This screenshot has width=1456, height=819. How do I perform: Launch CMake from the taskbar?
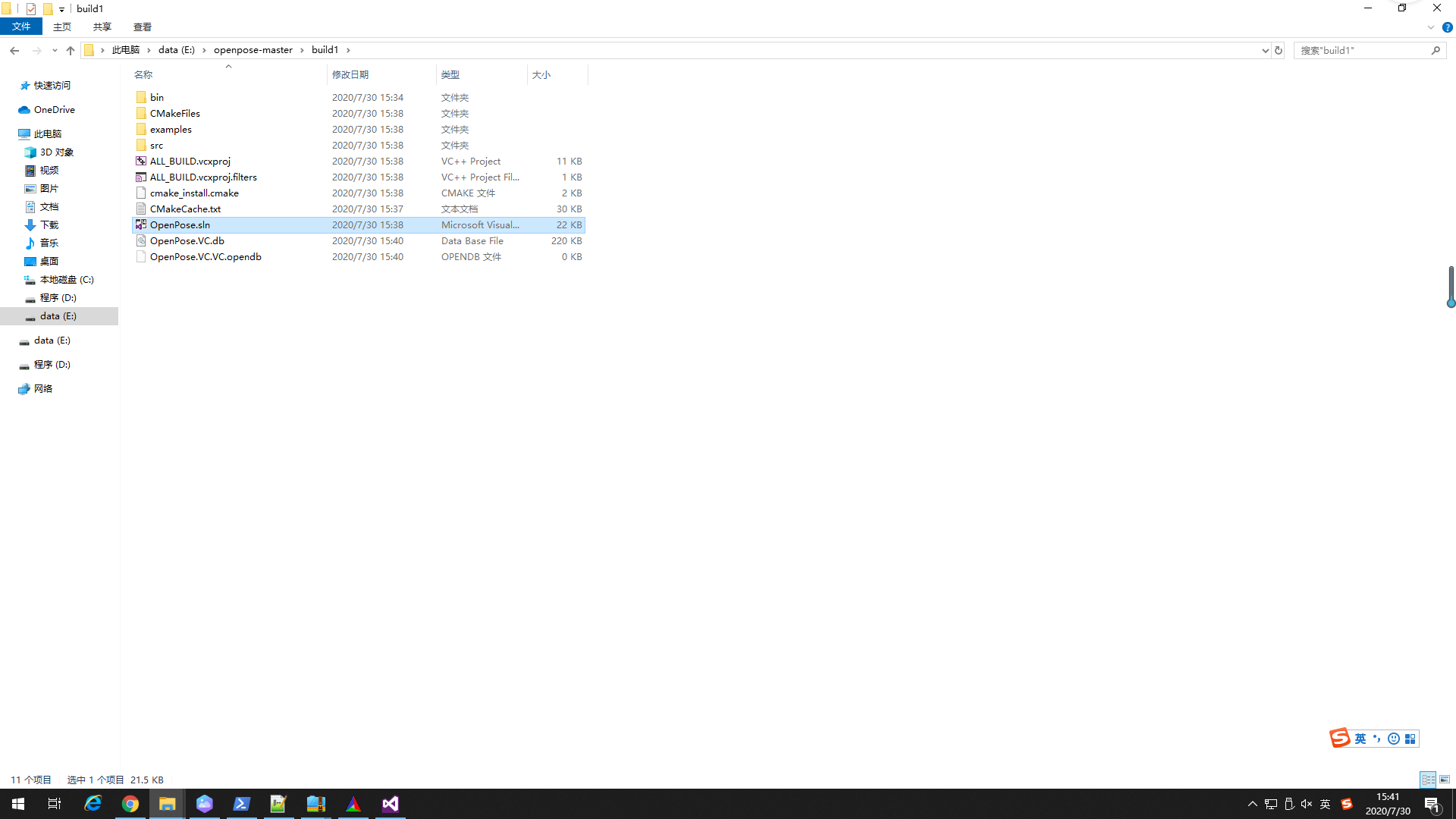(353, 805)
